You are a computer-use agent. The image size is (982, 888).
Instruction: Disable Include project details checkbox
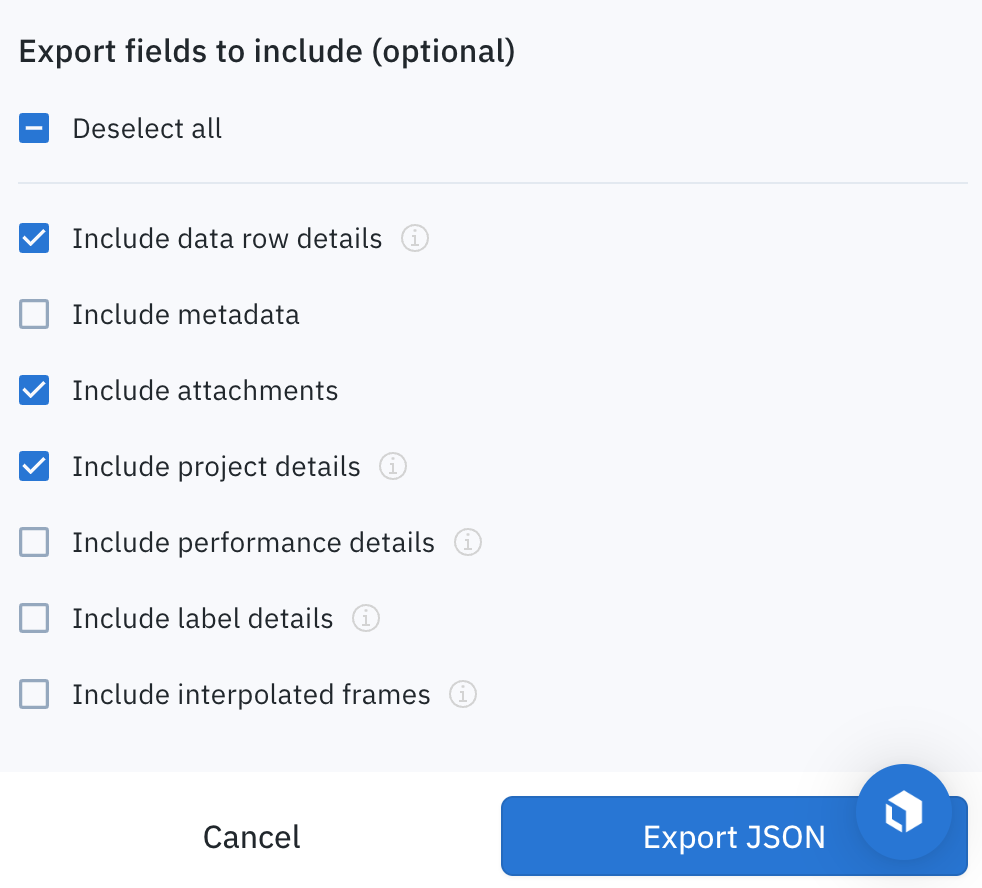[x=34, y=467]
